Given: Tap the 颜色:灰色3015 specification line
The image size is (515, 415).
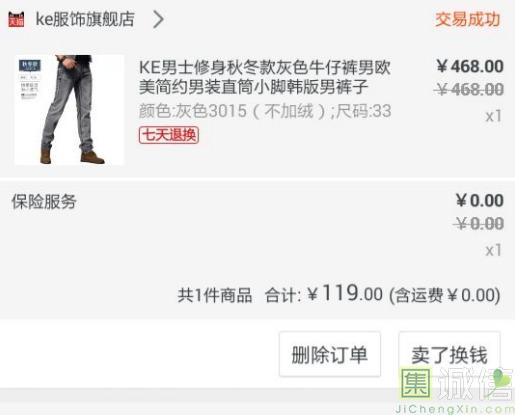Looking at the screenshot, I should click(265, 111).
